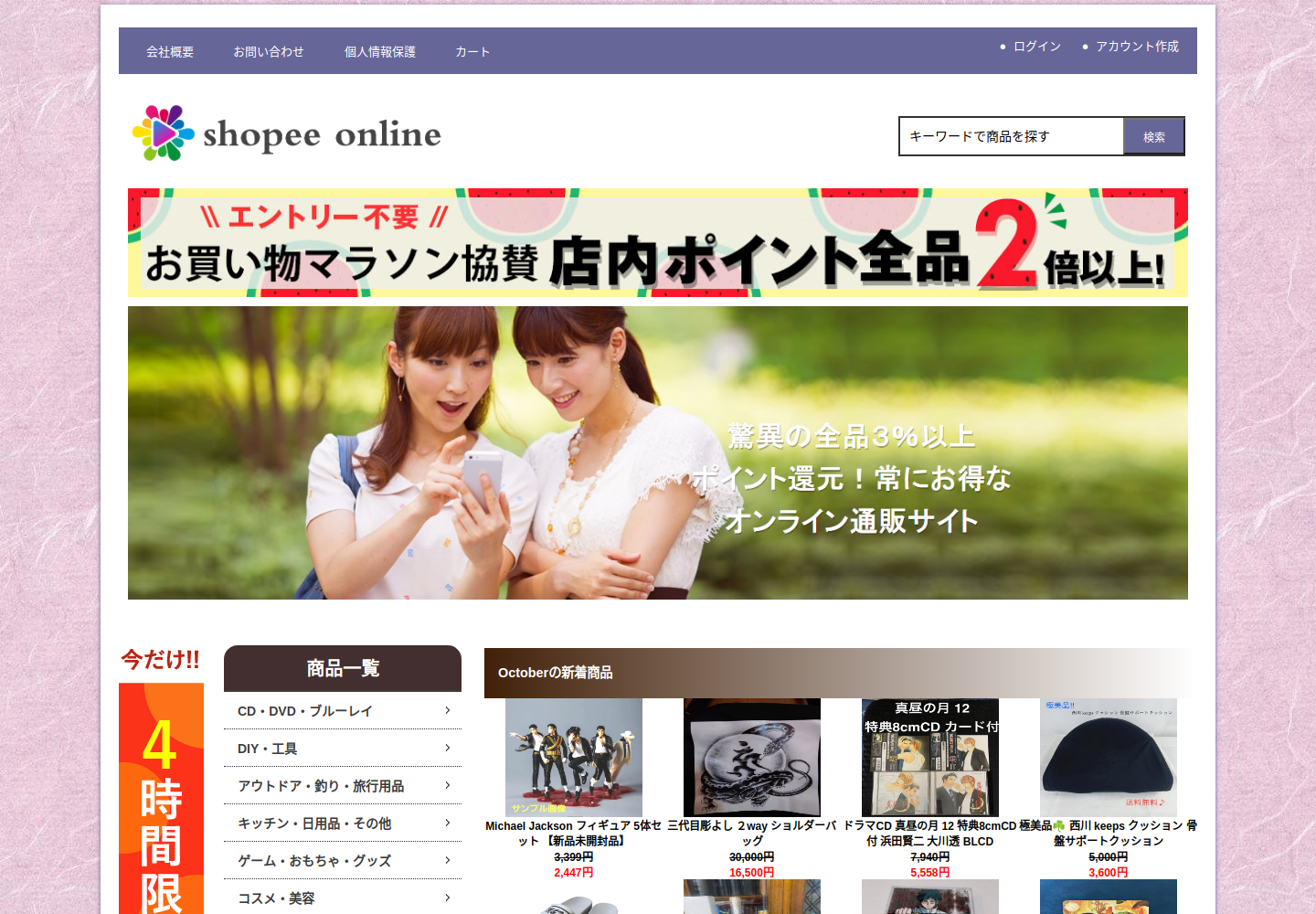
Task: Open the 真昼の月 12 drama CD thumbnail
Action: 930,758
